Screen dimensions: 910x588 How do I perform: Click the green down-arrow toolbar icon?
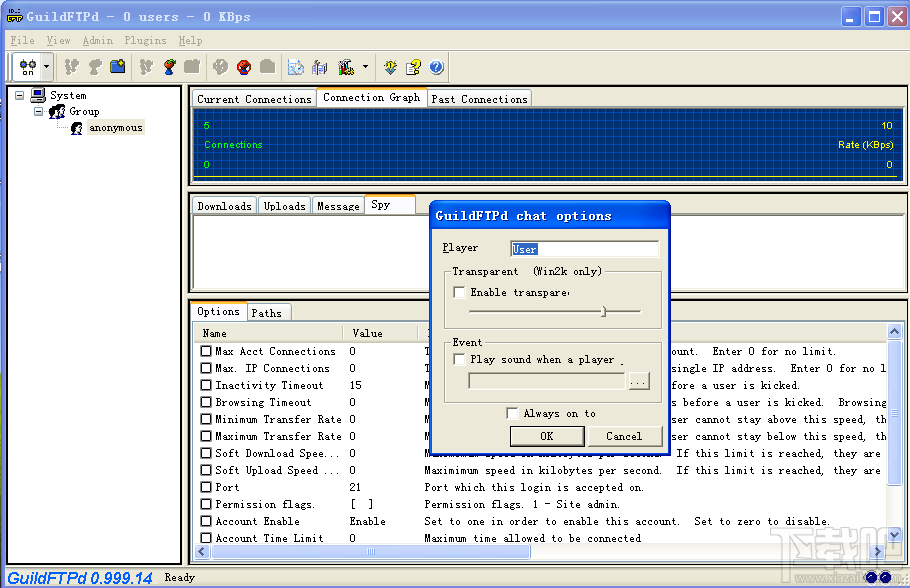[390, 67]
